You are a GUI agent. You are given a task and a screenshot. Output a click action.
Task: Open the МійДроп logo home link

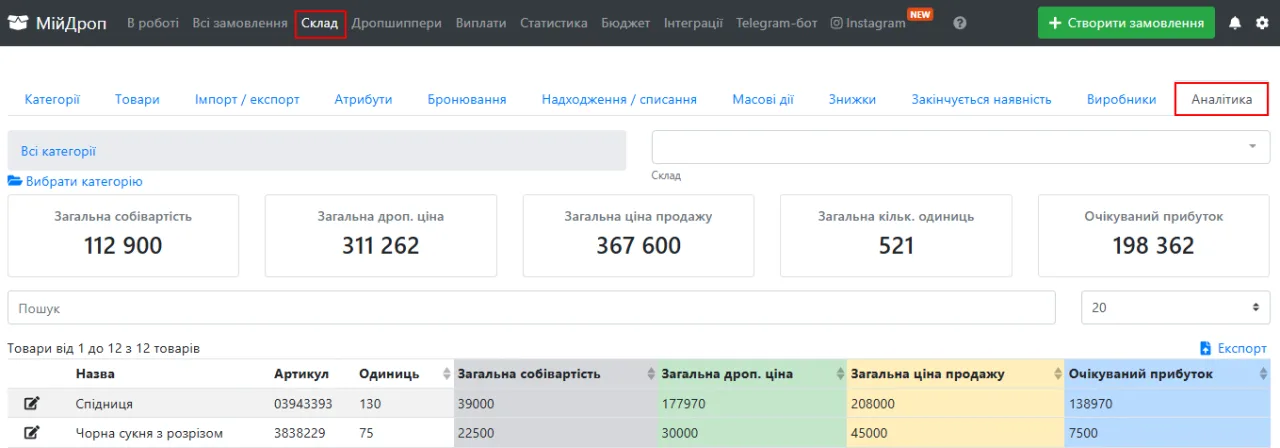57,22
